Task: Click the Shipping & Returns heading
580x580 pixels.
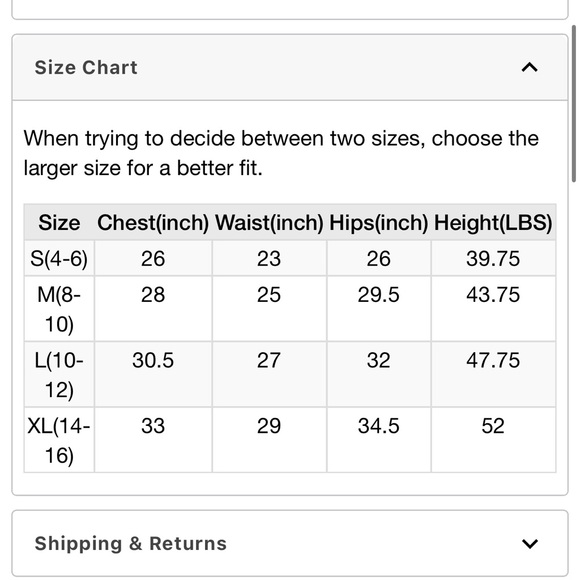Action: point(131,543)
